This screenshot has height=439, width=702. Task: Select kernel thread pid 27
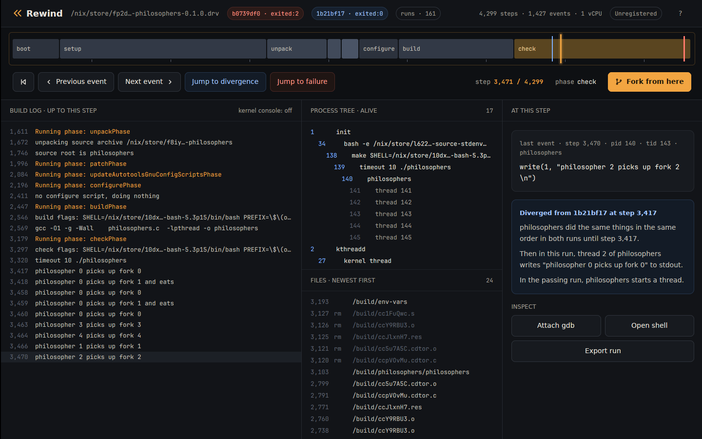point(402,260)
